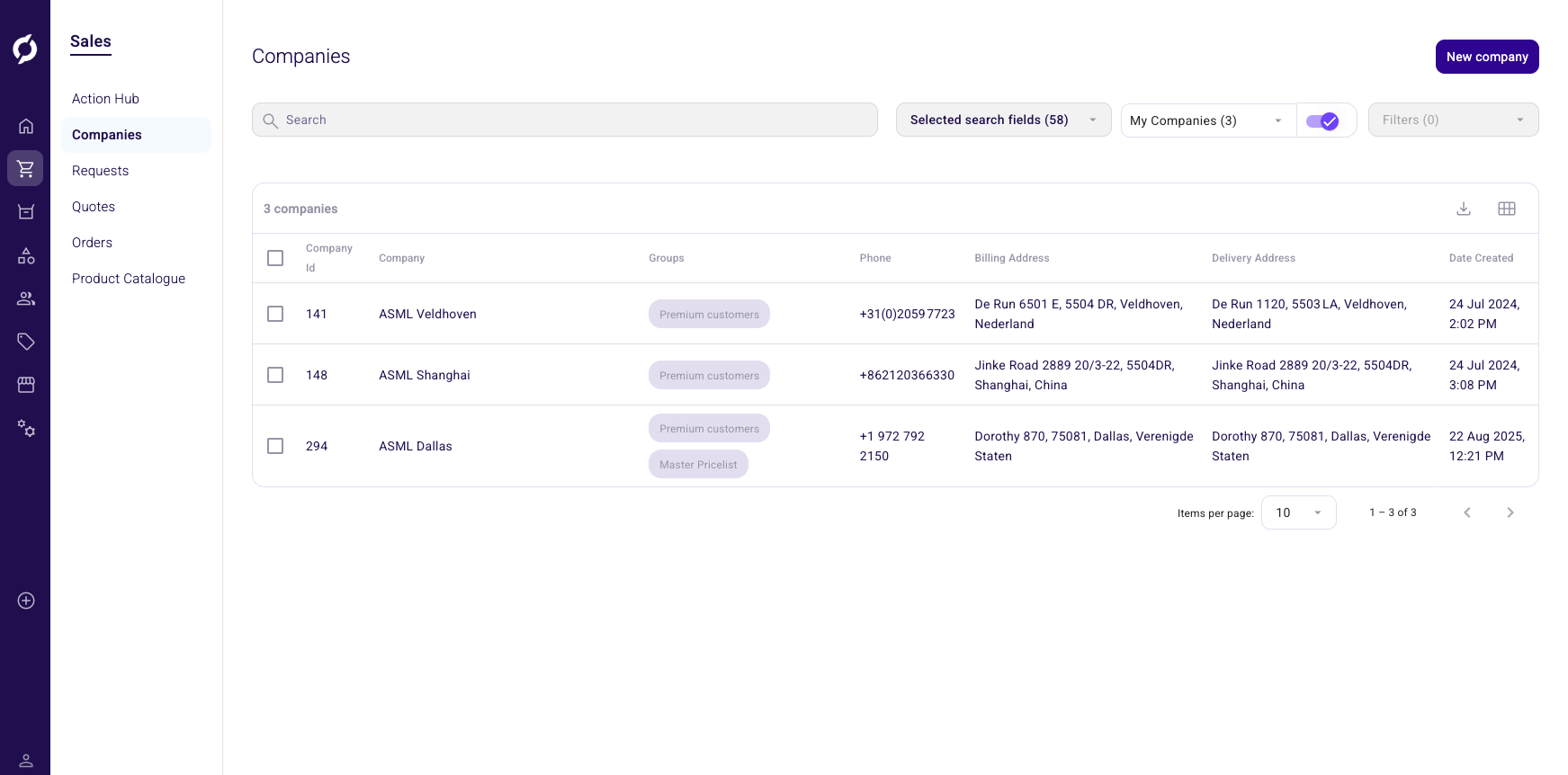Open the shopping cart Sales icon
Screen dimensions: 1568x775
pyautogui.click(x=25, y=168)
